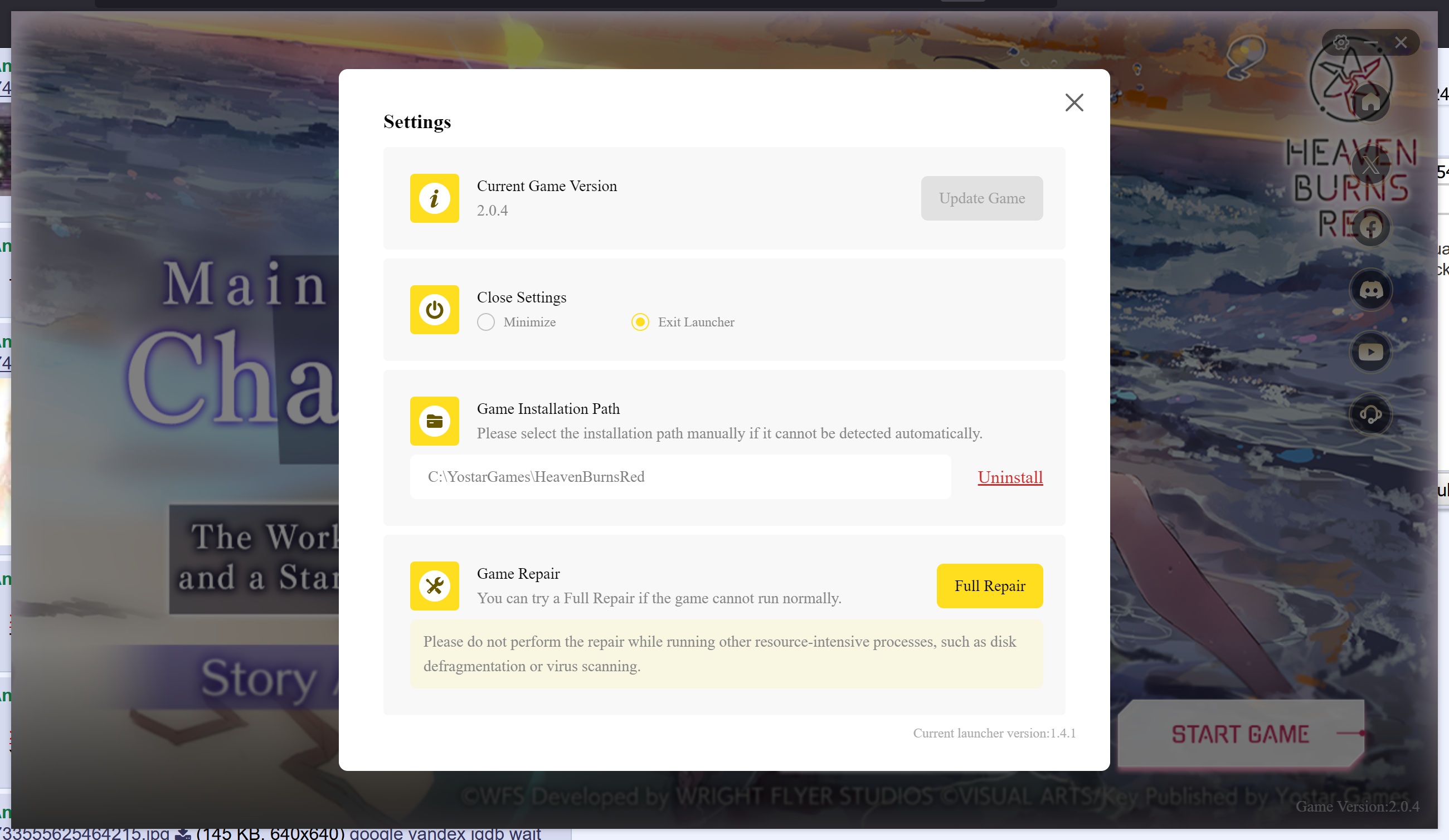This screenshot has height=840, width=1449.
Task: Click the Game Installation Path folder icon
Action: (434, 421)
